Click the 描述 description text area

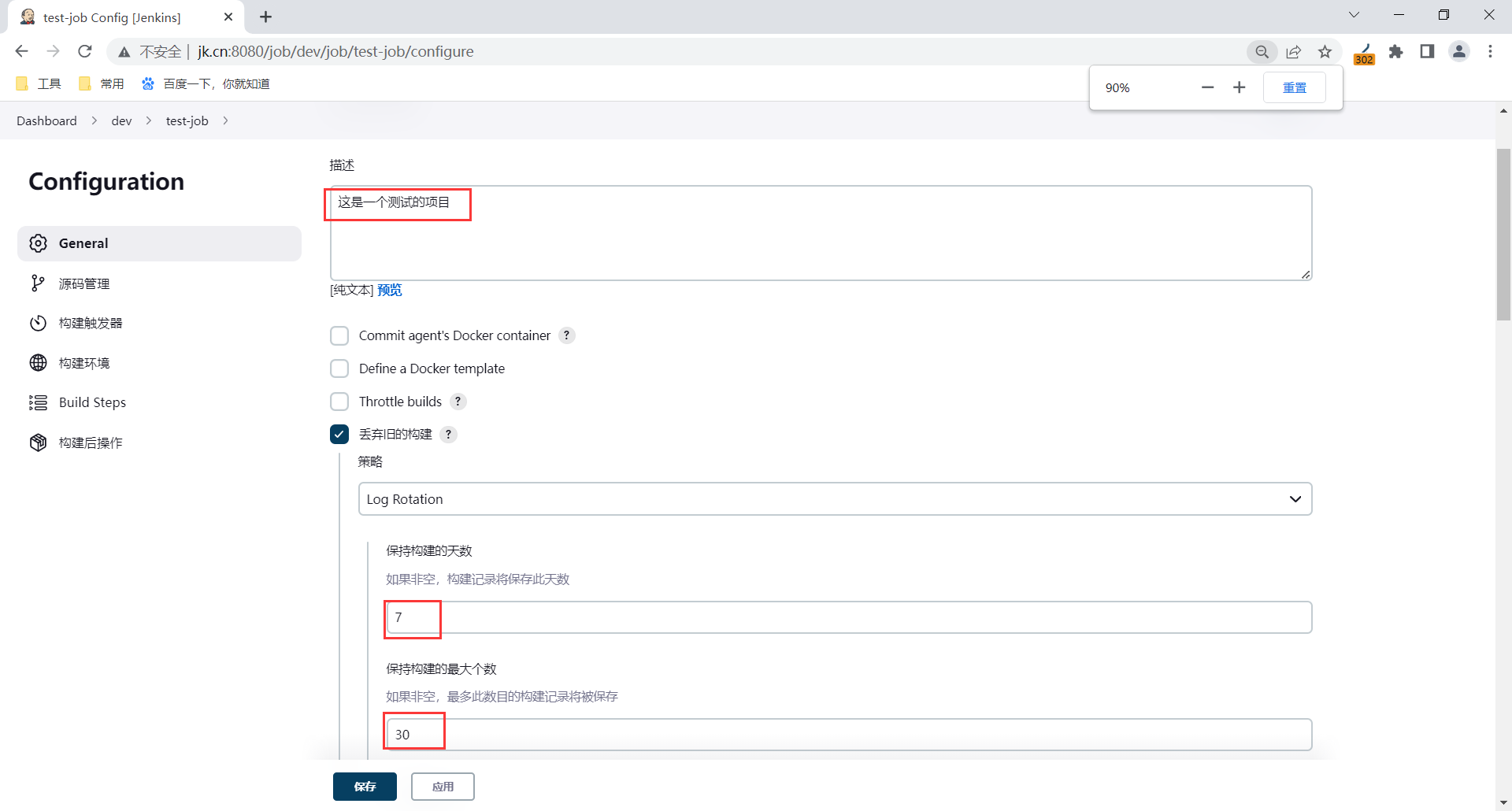[821, 233]
